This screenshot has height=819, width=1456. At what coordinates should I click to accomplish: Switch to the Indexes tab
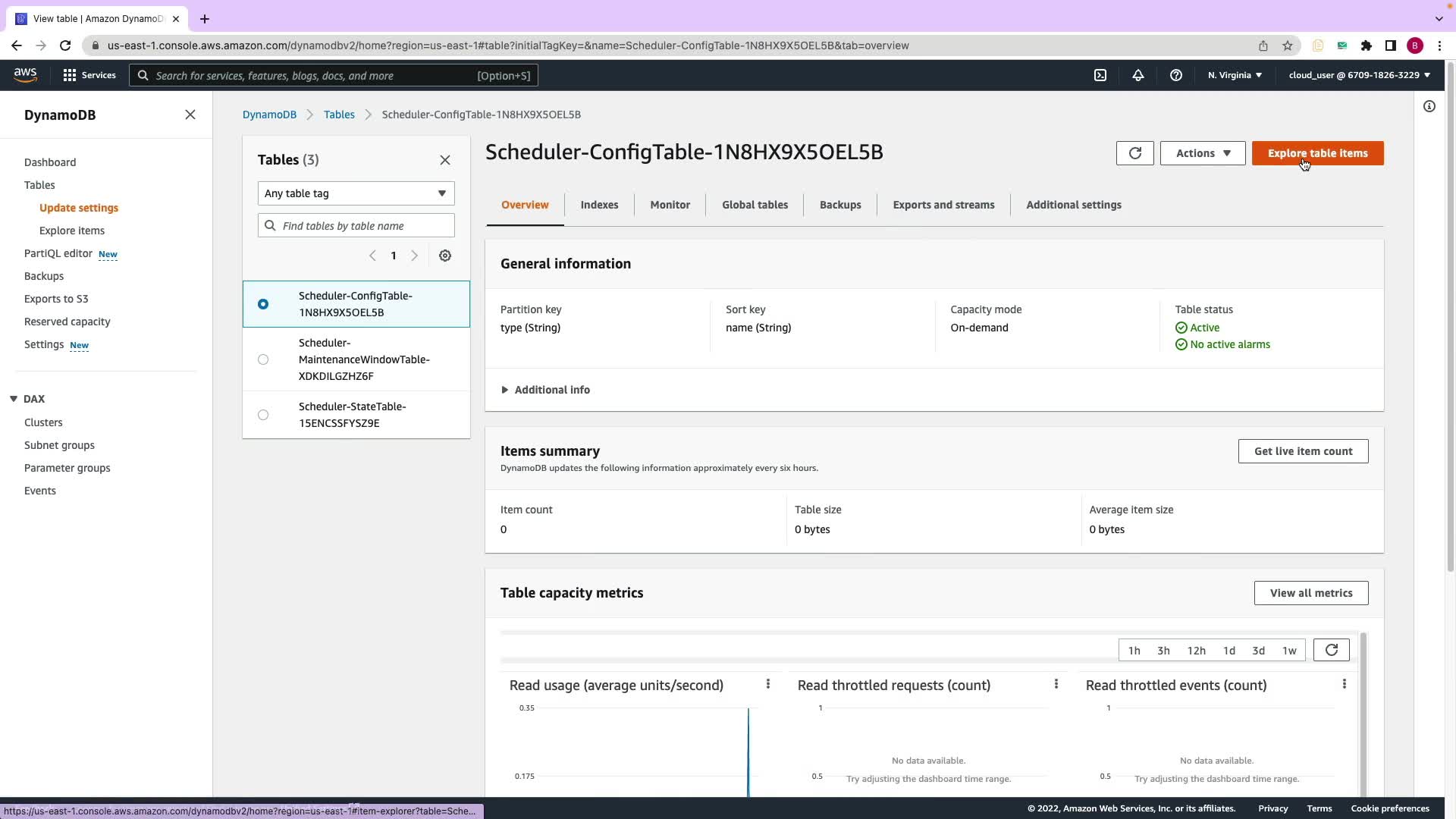[599, 205]
